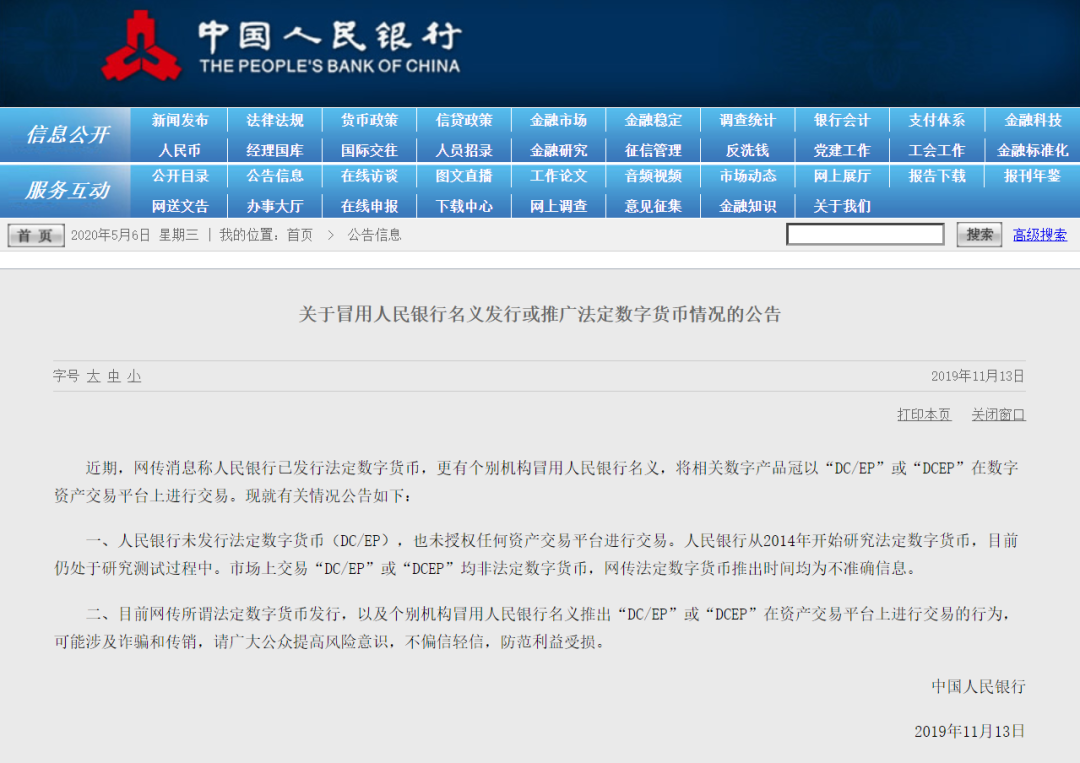1080x763 pixels.
Task: Click the 服务互动 section header
Action: pyautogui.click(x=67, y=191)
